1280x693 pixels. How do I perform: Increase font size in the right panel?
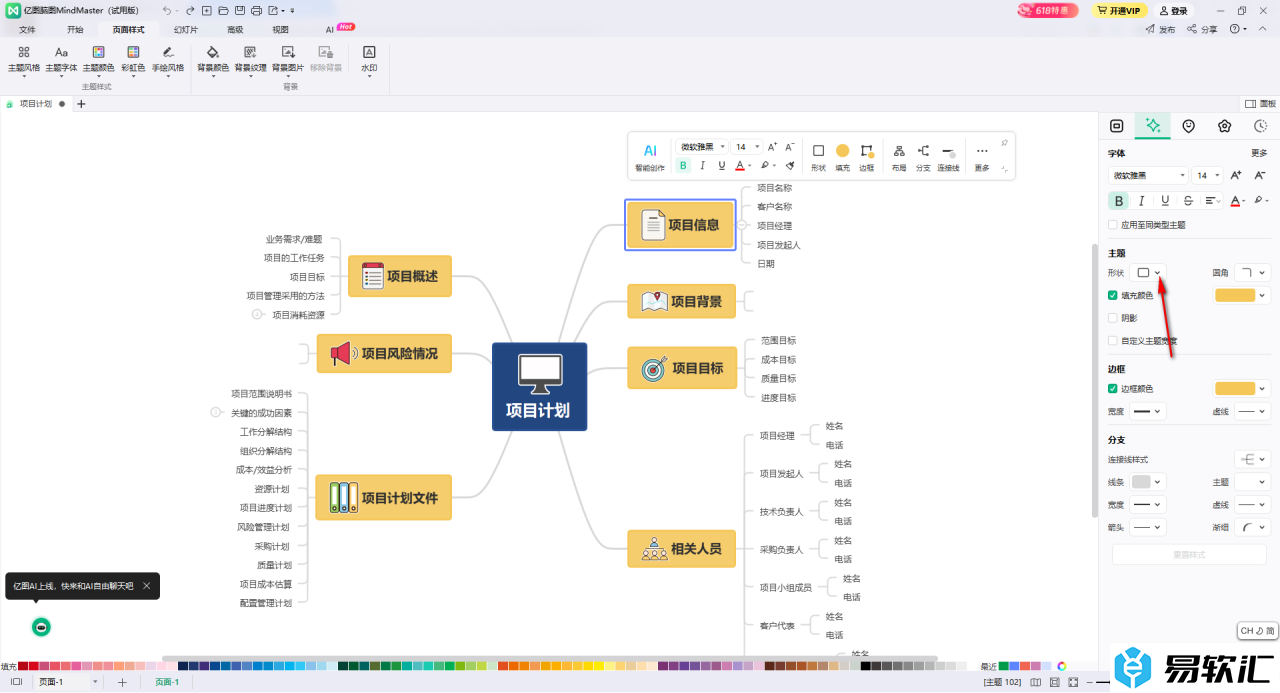(x=1236, y=175)
